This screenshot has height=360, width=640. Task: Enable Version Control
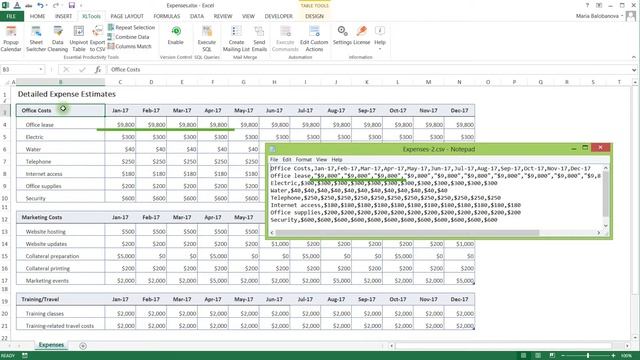176,36
